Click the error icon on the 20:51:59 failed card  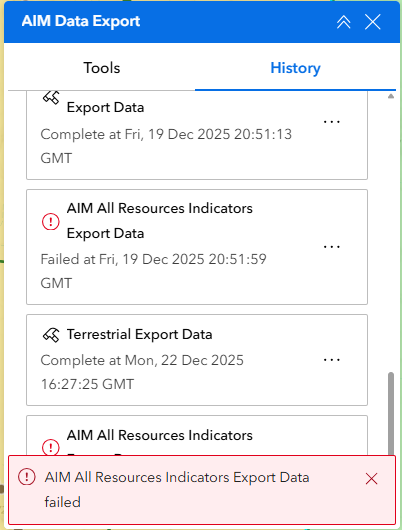coord(51,222)
